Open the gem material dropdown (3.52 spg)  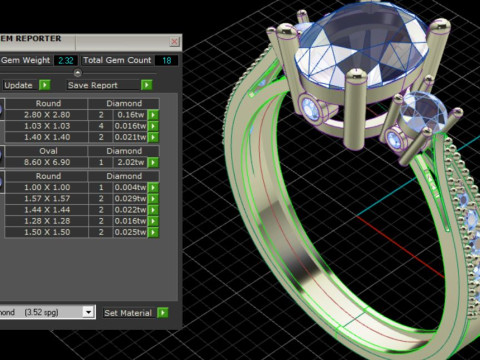88,312
